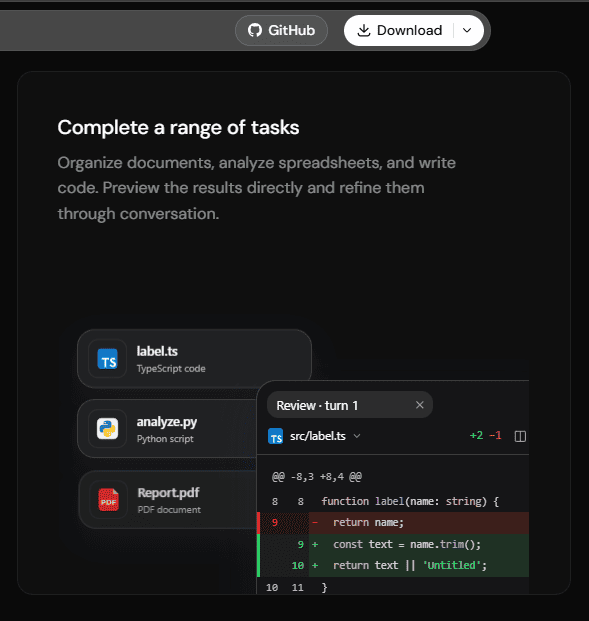This screenshot has width=589, height=621.
Task: Click the Python icon on analyze.py card
Action: pyautogui.click(x=107, y=429)
